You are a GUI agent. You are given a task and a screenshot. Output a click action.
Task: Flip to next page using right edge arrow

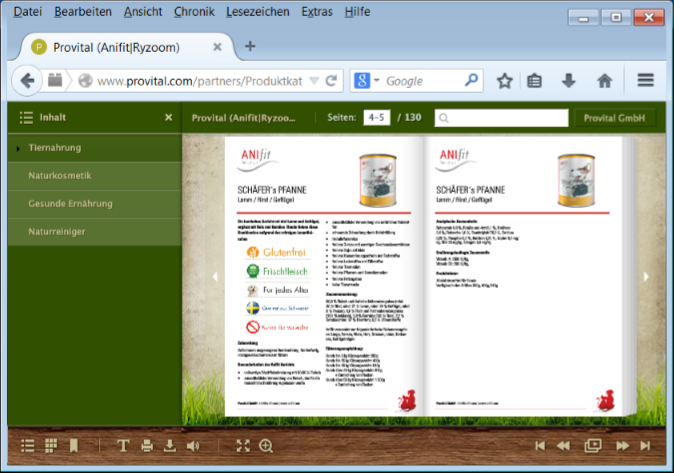(646, 277)
